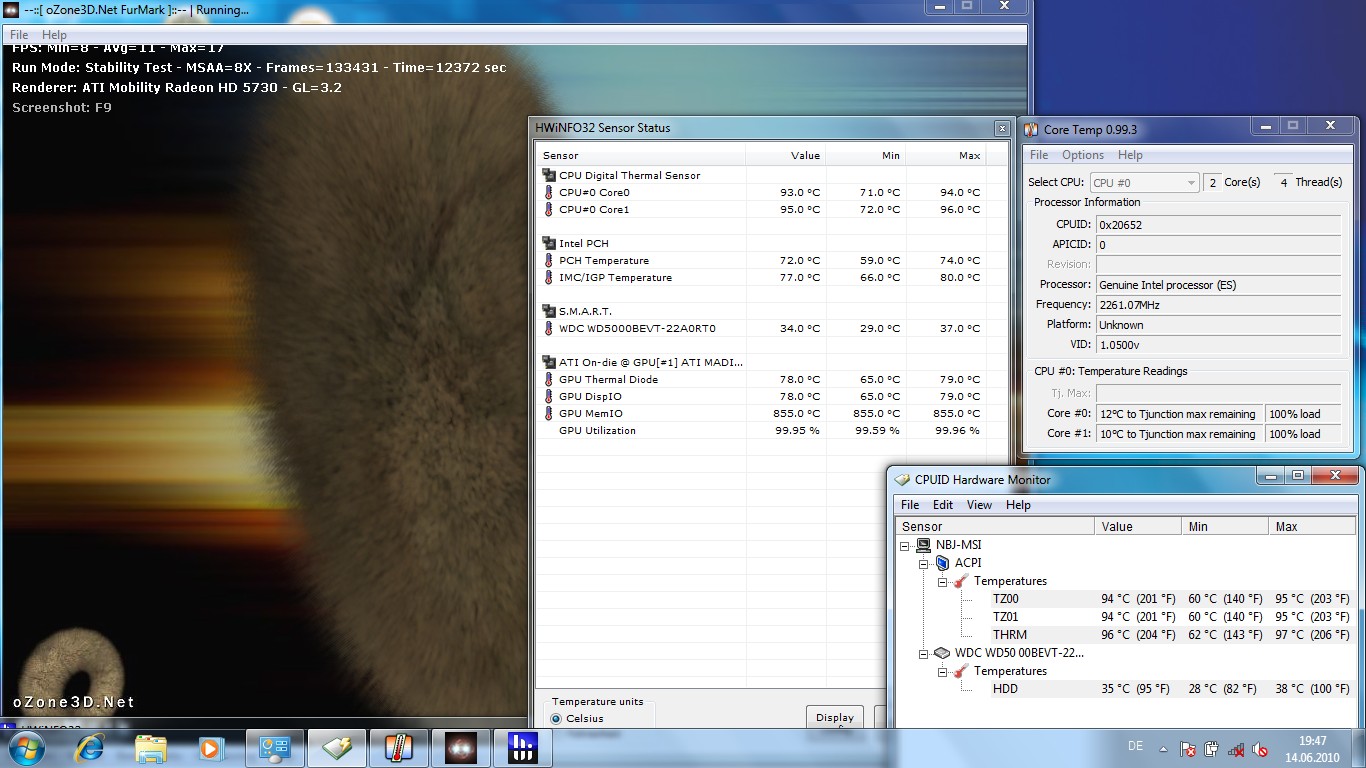
Task: Click the thermometer icon beside PCH Temperature
Action: (548, 260)
